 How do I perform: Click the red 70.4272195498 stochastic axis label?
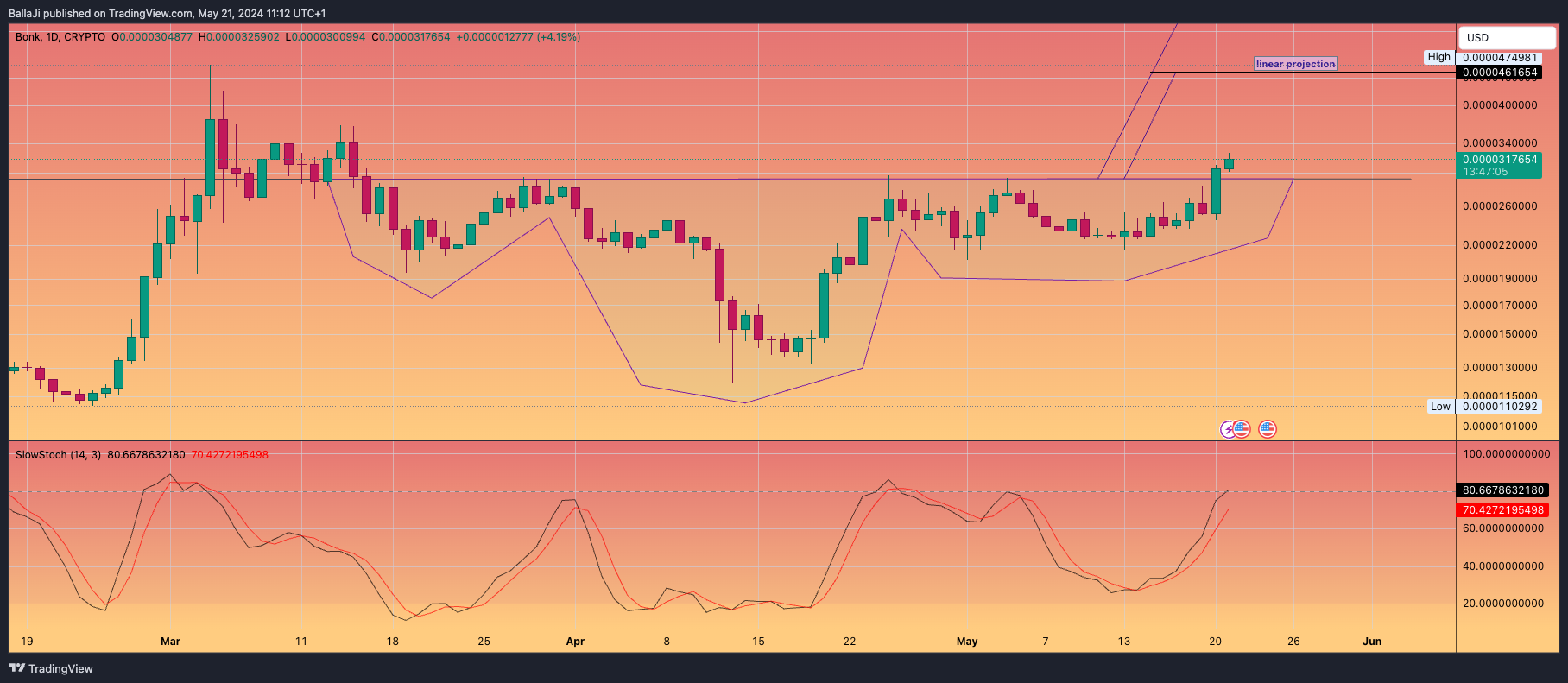point(1502,510)
